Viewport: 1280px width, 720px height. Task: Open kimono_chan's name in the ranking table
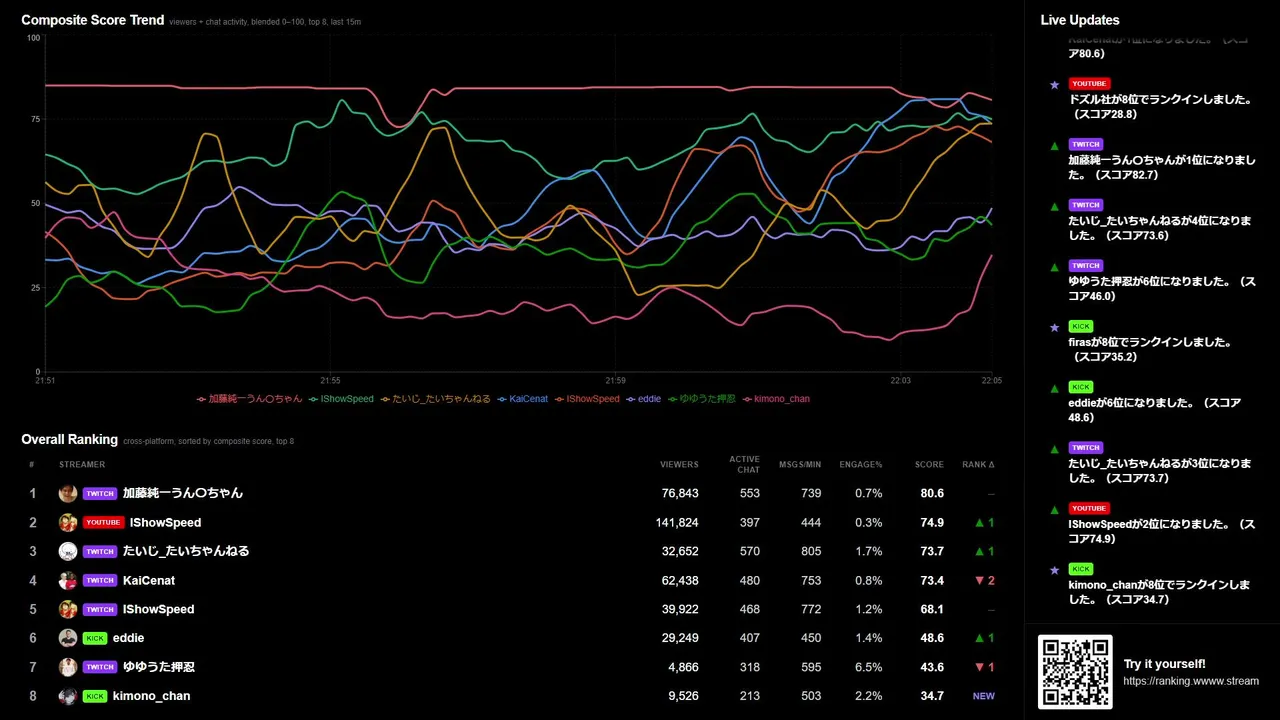pos(151,696)
